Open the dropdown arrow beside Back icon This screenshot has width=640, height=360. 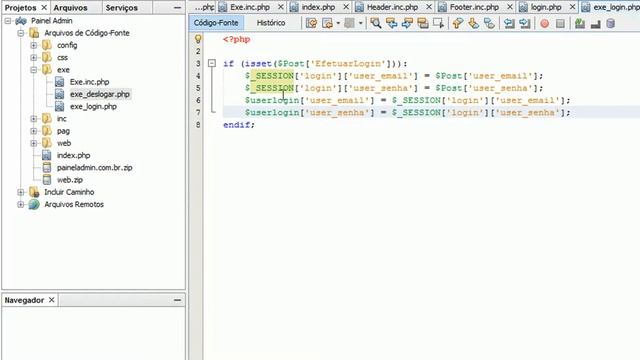click(x=338, y=23)
